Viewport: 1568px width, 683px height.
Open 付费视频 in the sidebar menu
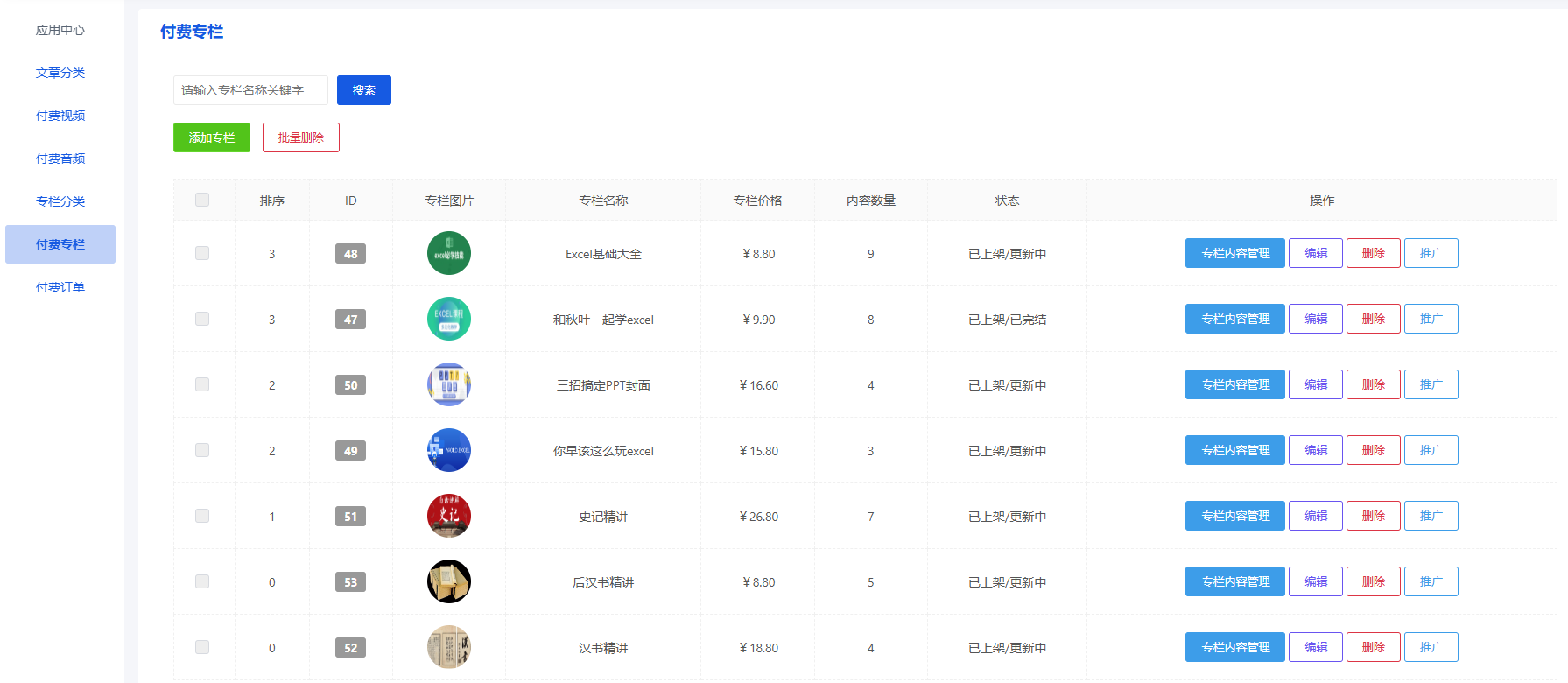pyautogui.click(x=60, y=116)
